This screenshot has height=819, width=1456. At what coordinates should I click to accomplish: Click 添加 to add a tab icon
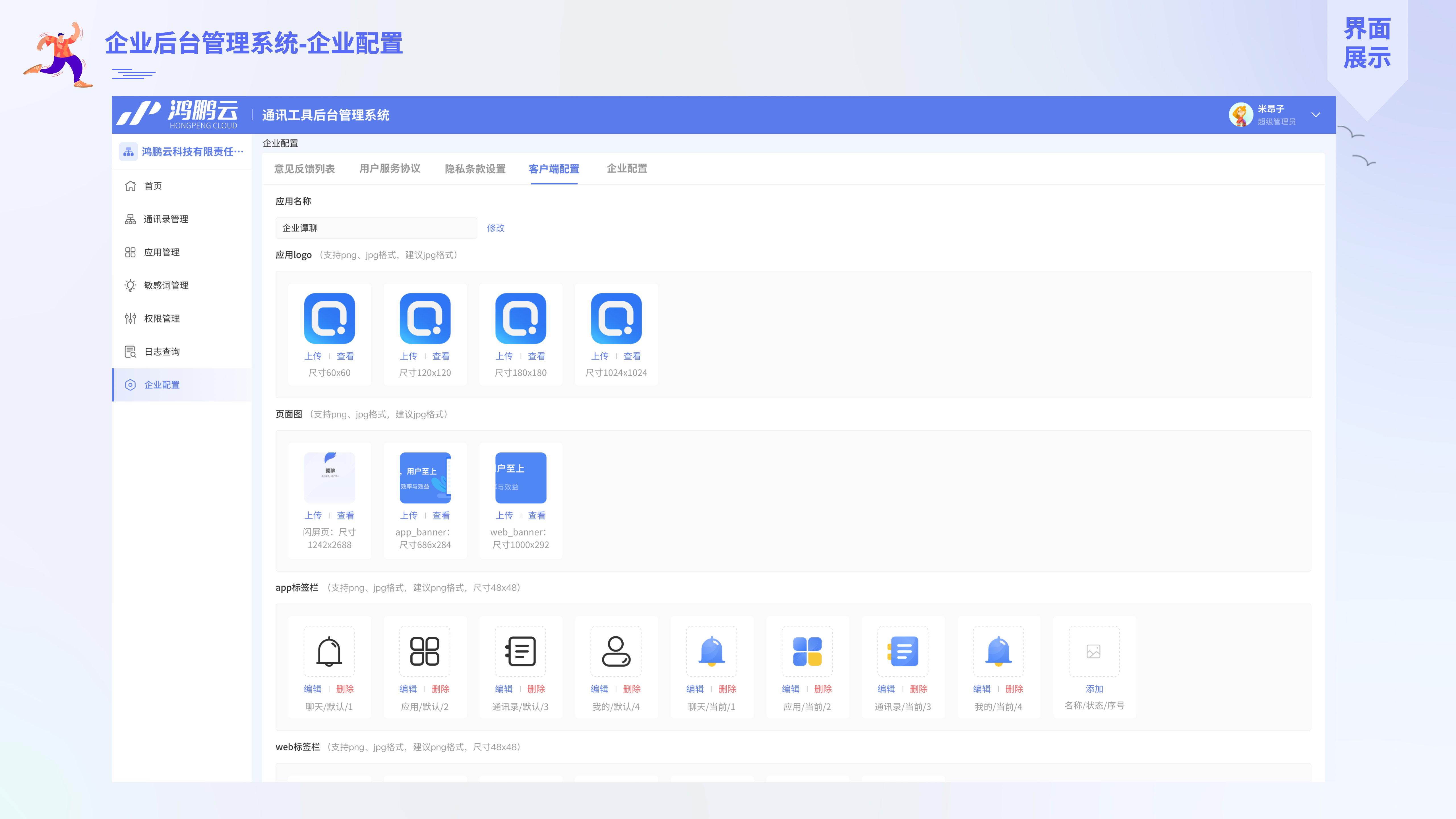coord(1094,689)
